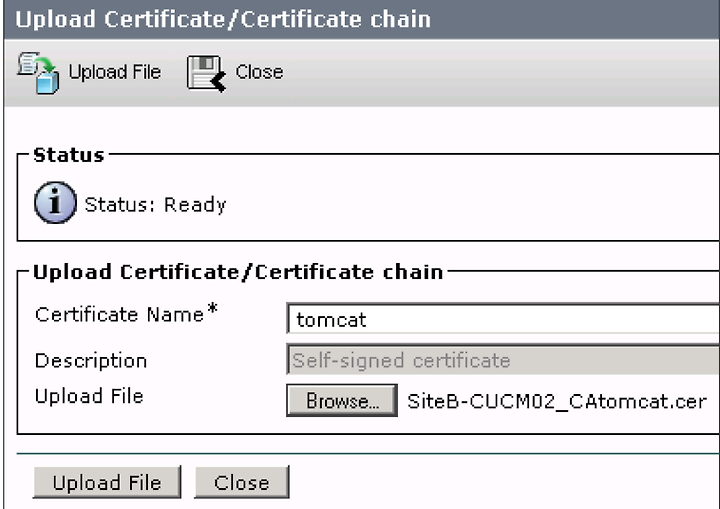
Task: Click the blue info status icon
Action: point(55,203)
